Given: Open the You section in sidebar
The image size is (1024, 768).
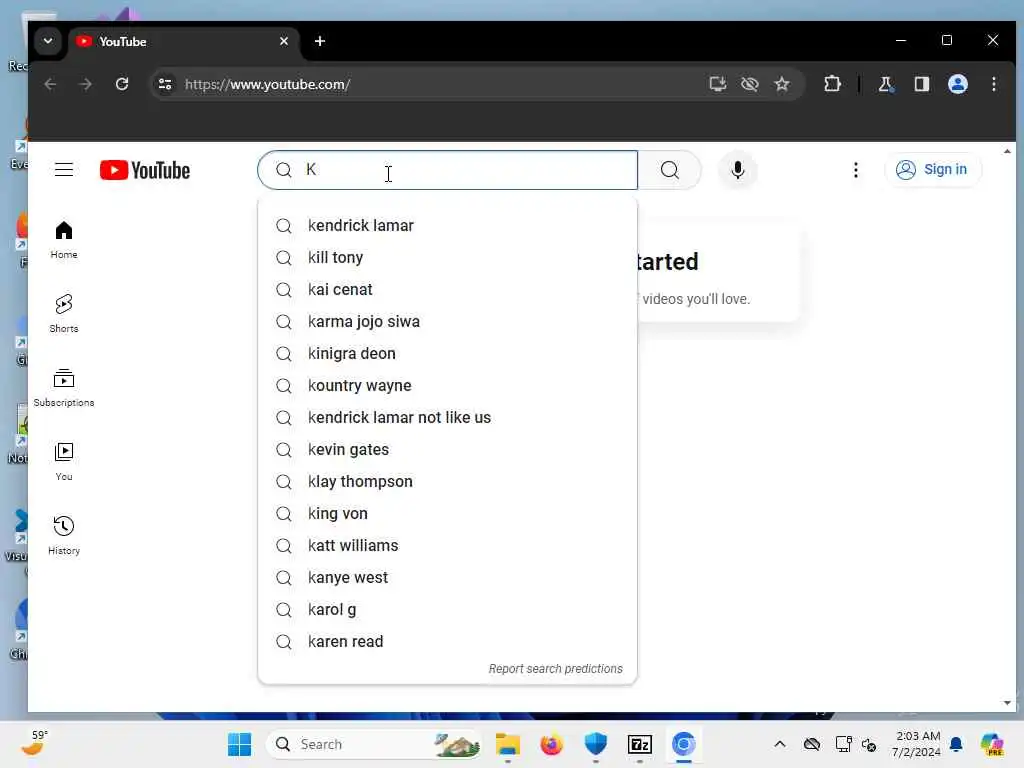Looking at the screenshot, I should [x=64, y=462].
